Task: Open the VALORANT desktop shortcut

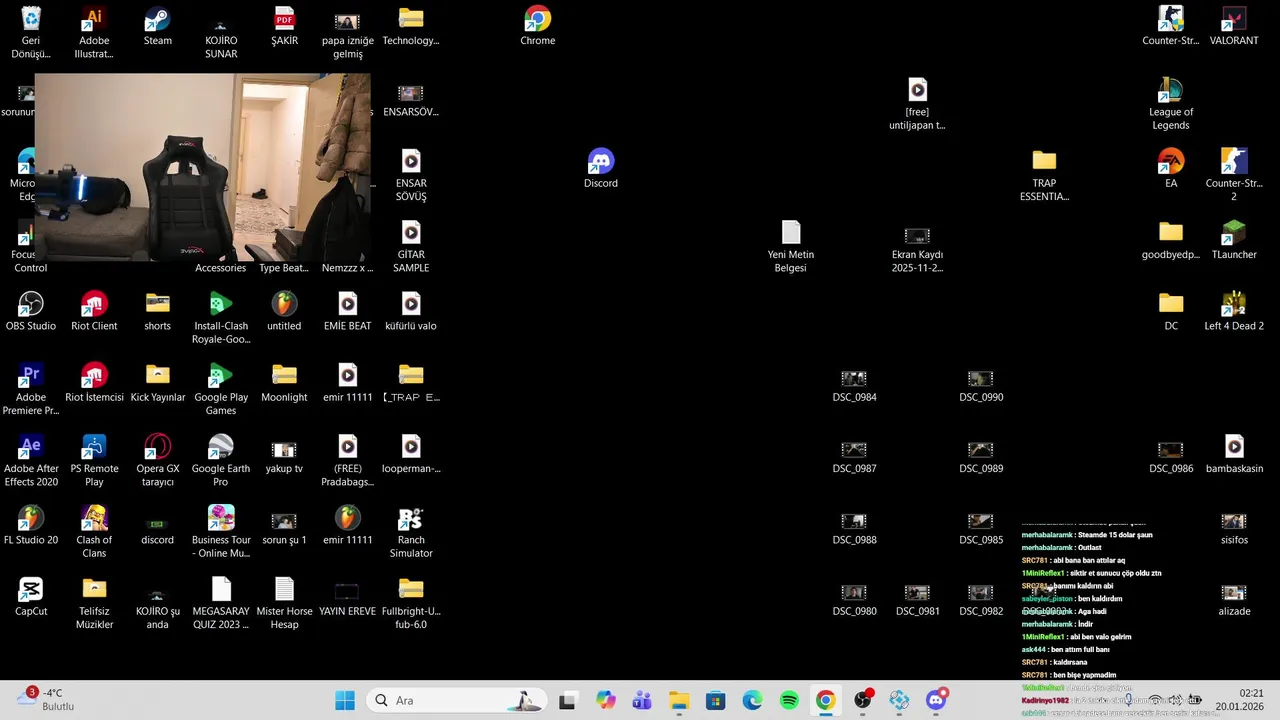Action: tap(1234, 26)
